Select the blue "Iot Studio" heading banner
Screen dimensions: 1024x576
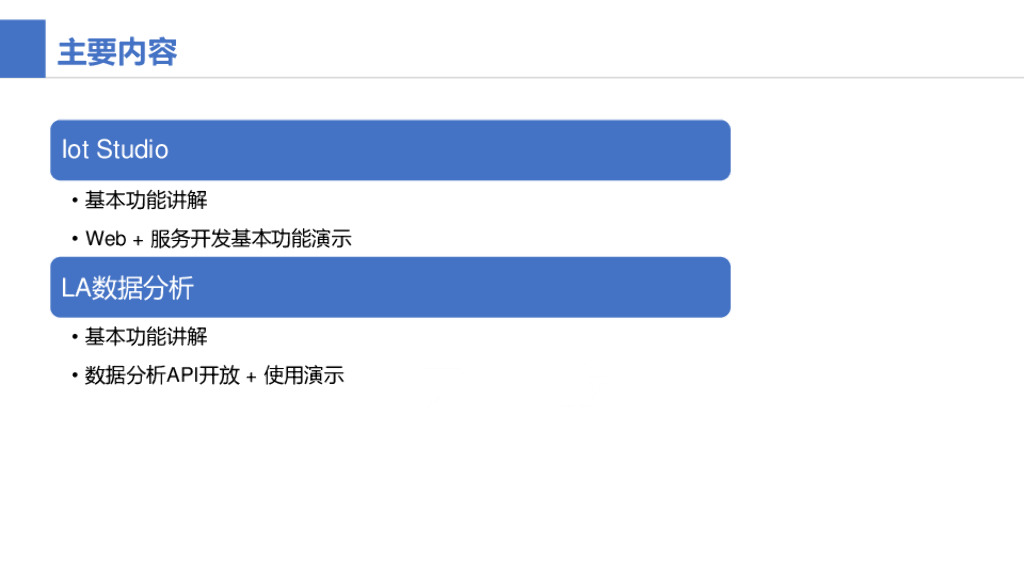click(x=390, y=150)
